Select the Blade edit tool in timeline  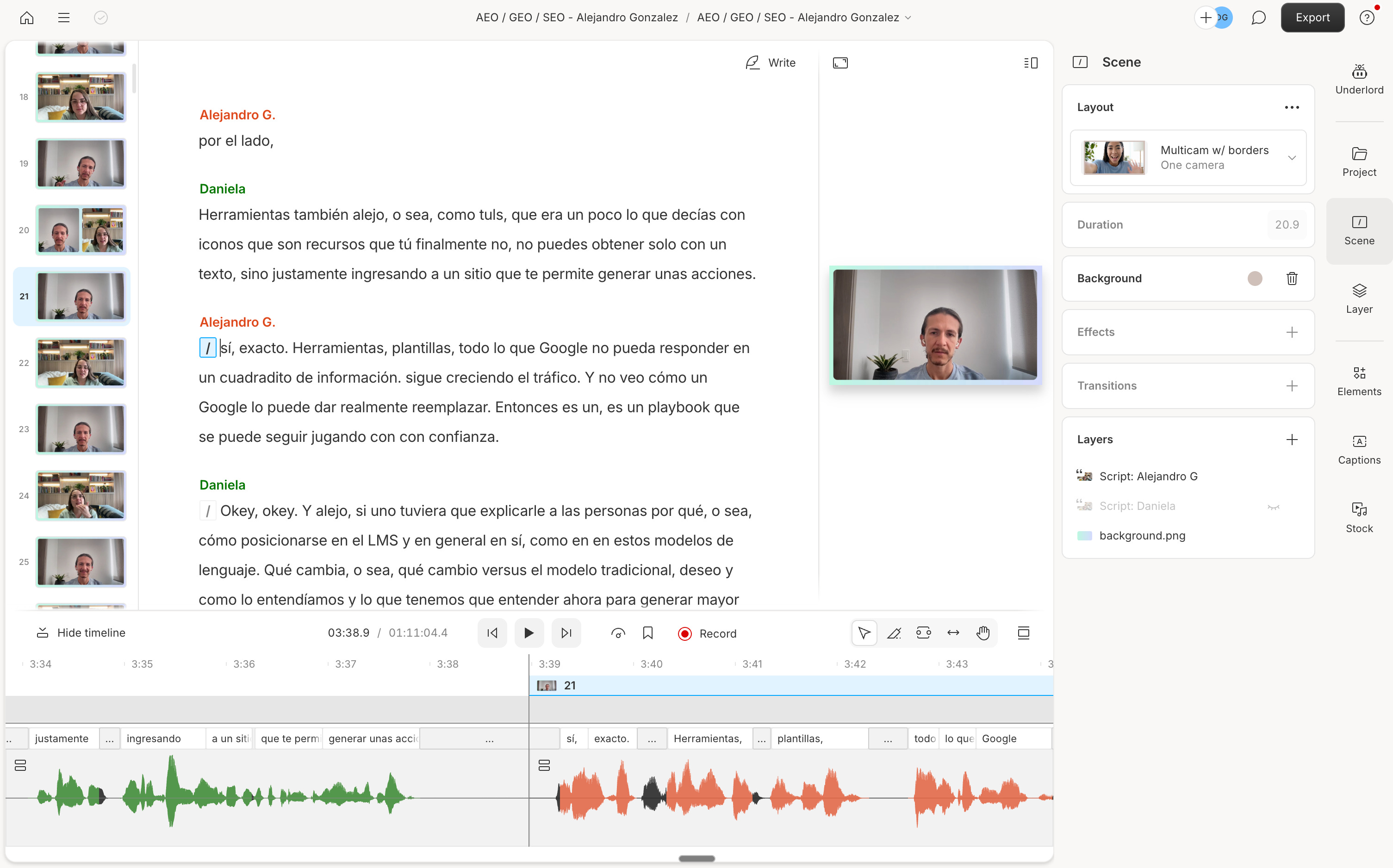894,632
